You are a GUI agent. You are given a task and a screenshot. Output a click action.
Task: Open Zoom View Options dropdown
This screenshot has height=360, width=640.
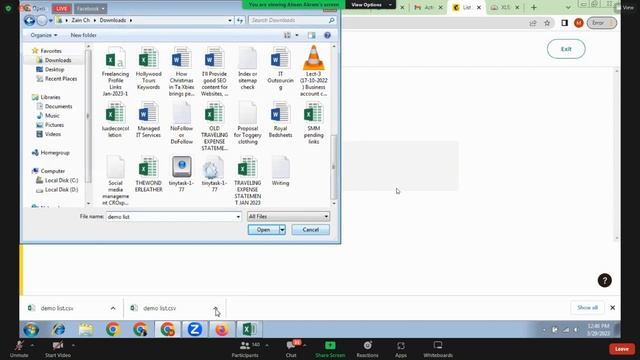pos(371,4)
